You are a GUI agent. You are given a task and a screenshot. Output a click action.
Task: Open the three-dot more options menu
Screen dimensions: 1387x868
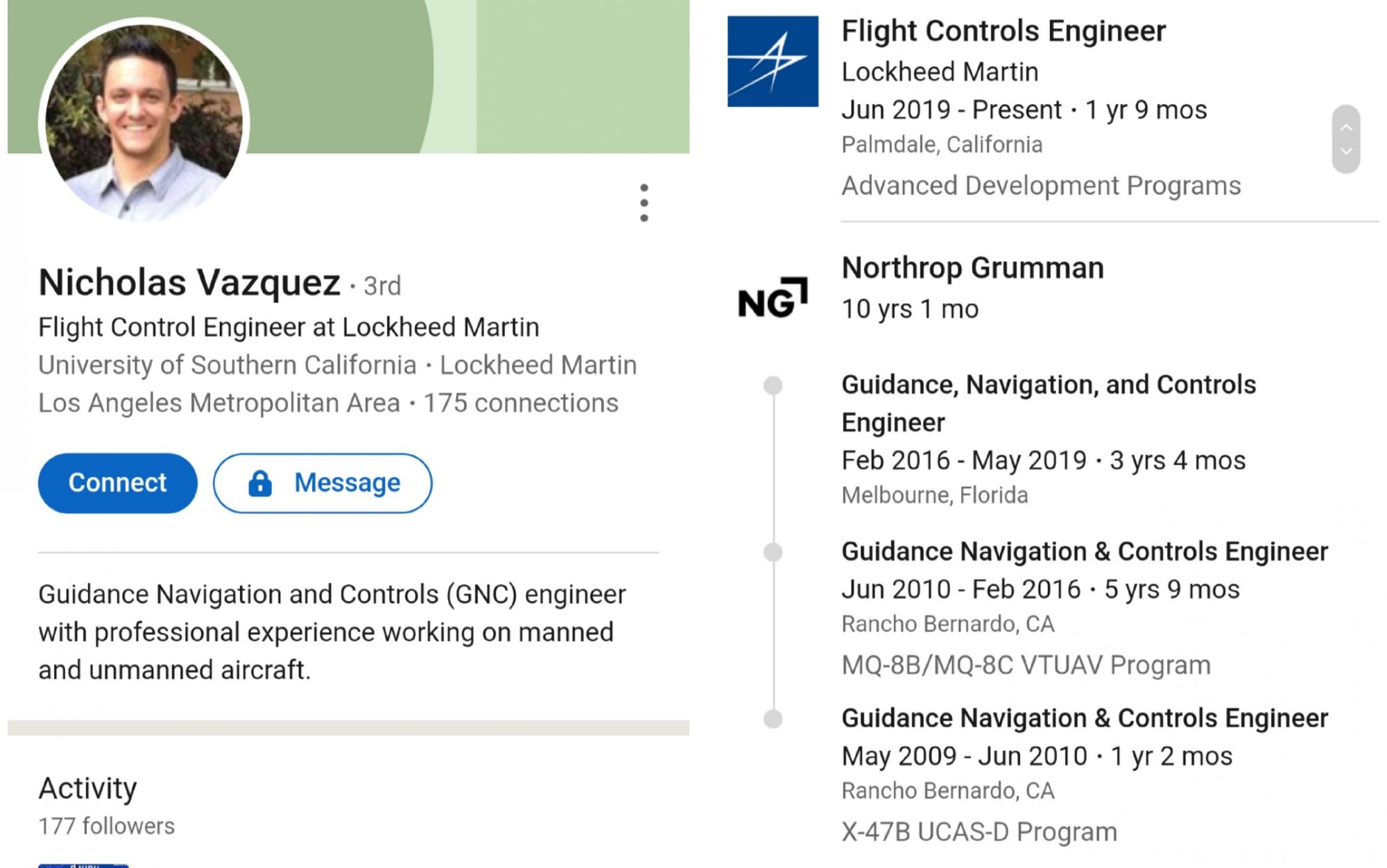coord(644,202)
